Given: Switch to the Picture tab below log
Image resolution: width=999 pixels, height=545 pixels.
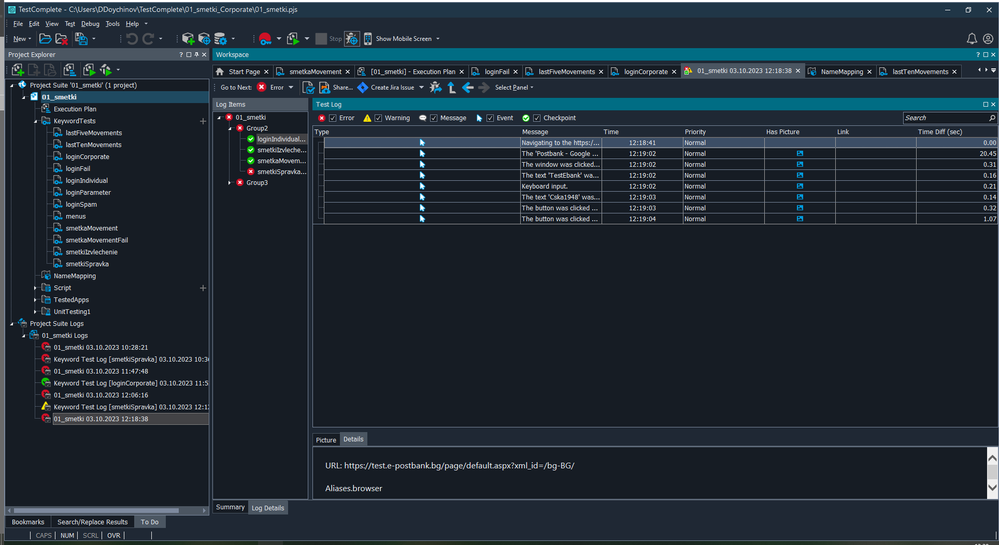Looking at the screenshot, I should [326, 440].
